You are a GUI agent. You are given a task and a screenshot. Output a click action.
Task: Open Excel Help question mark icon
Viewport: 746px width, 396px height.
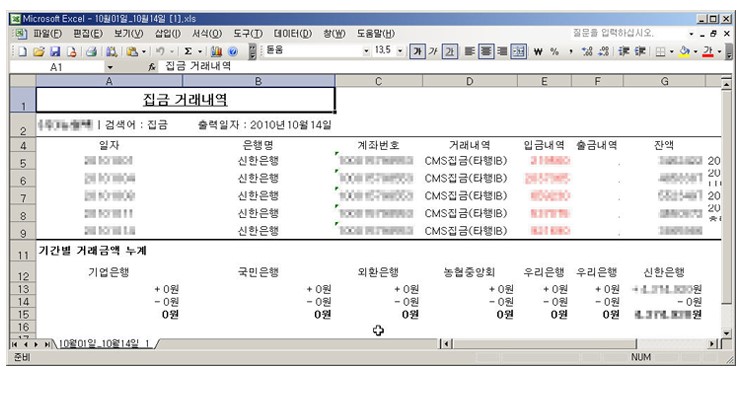pyautogui.click(x=233, y=51)
